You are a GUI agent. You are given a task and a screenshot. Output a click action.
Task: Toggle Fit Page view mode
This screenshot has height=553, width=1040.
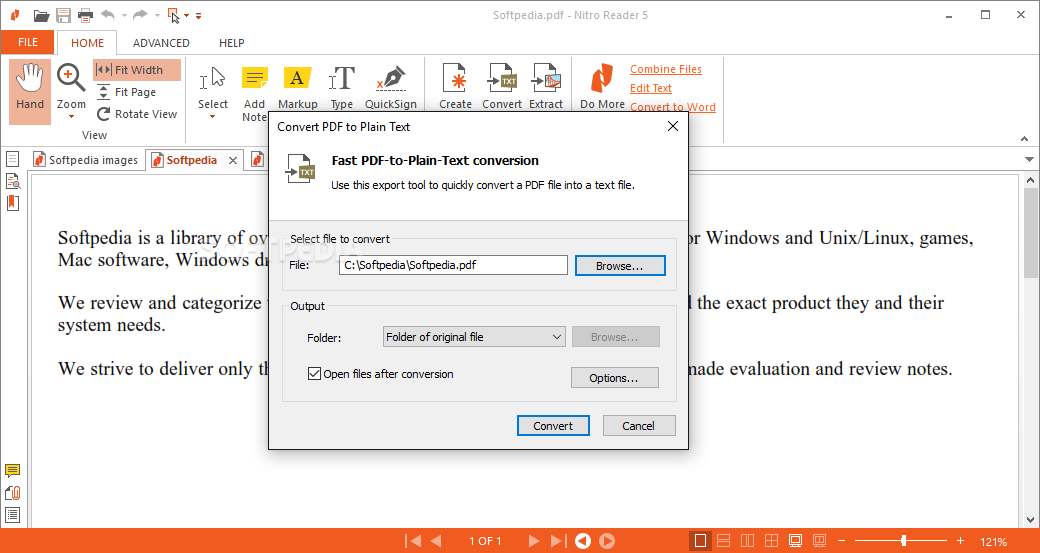pos(126,92)
